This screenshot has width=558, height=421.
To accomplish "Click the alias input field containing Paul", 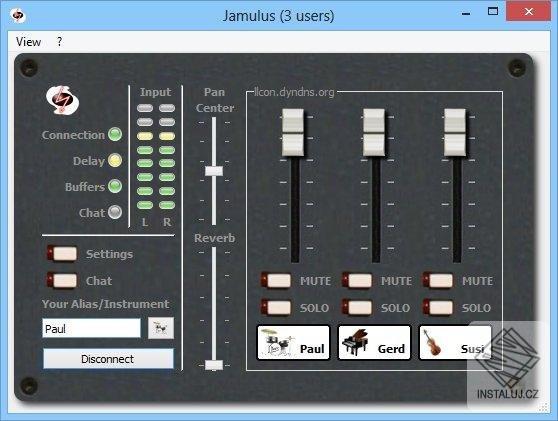I will click(91, 328).
